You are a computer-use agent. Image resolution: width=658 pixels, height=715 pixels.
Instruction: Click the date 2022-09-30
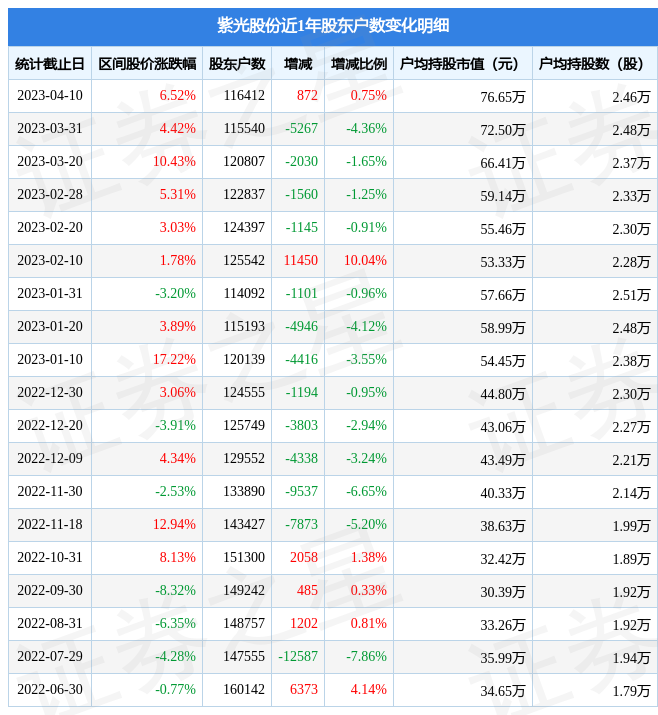tap(50, 591)
